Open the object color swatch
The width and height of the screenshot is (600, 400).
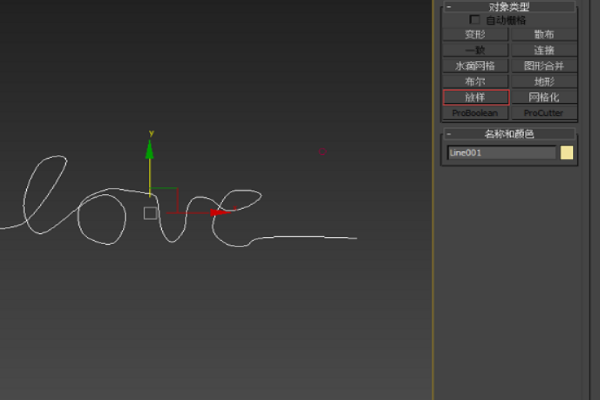567,153
